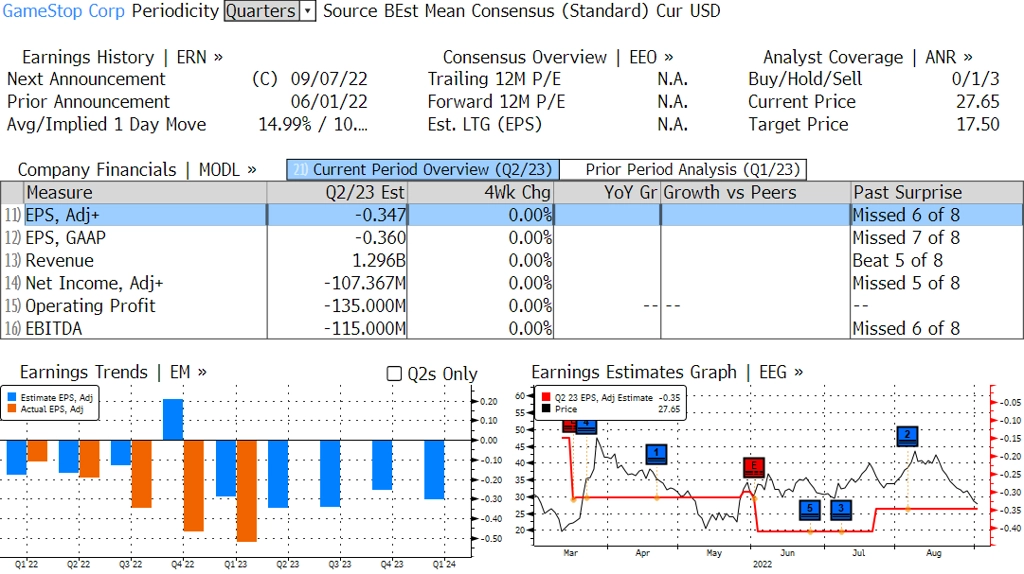Screen dimensions: 1024x574
Task: Click the EBITDA estimate -115.000M
Action: 365,328
